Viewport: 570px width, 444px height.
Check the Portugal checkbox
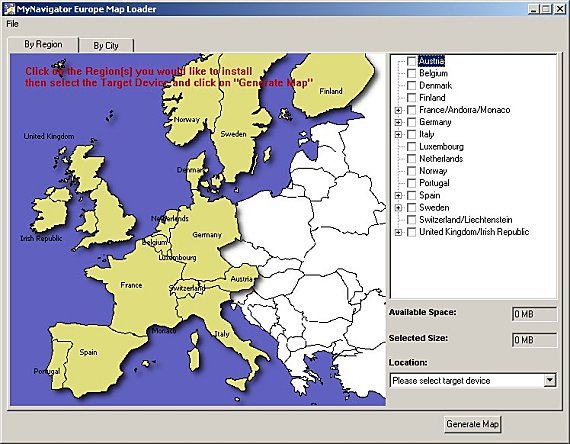tap(411, 183)
